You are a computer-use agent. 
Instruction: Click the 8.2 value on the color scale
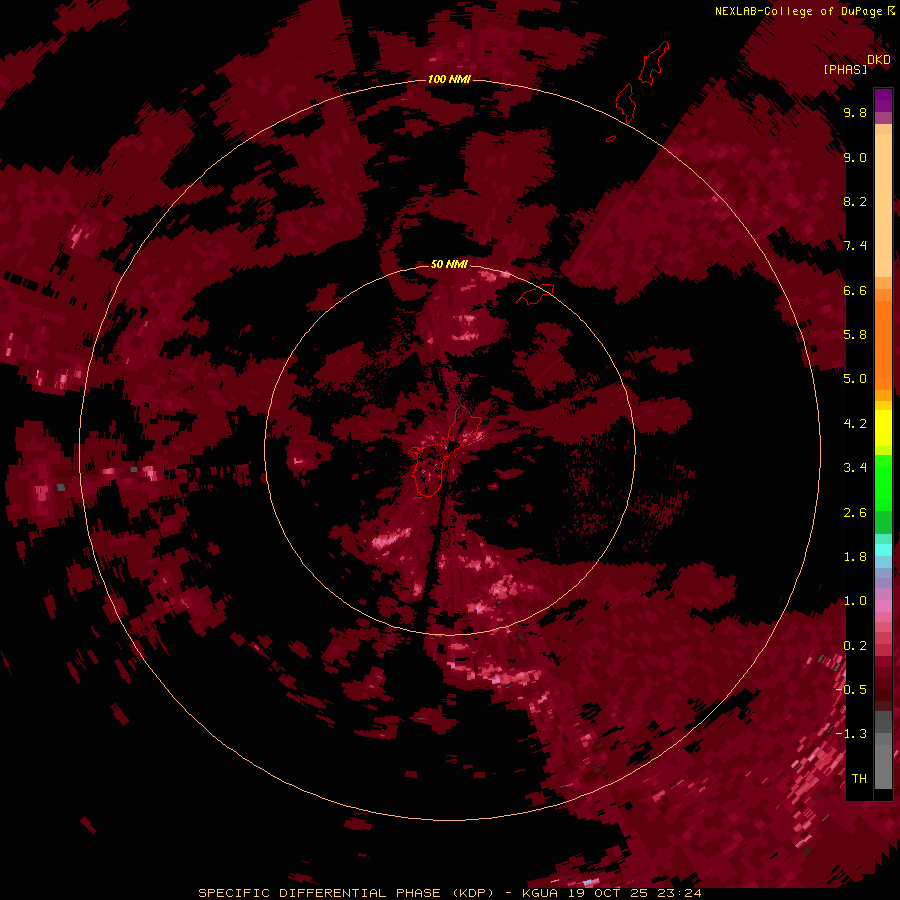tap(855, 201)
